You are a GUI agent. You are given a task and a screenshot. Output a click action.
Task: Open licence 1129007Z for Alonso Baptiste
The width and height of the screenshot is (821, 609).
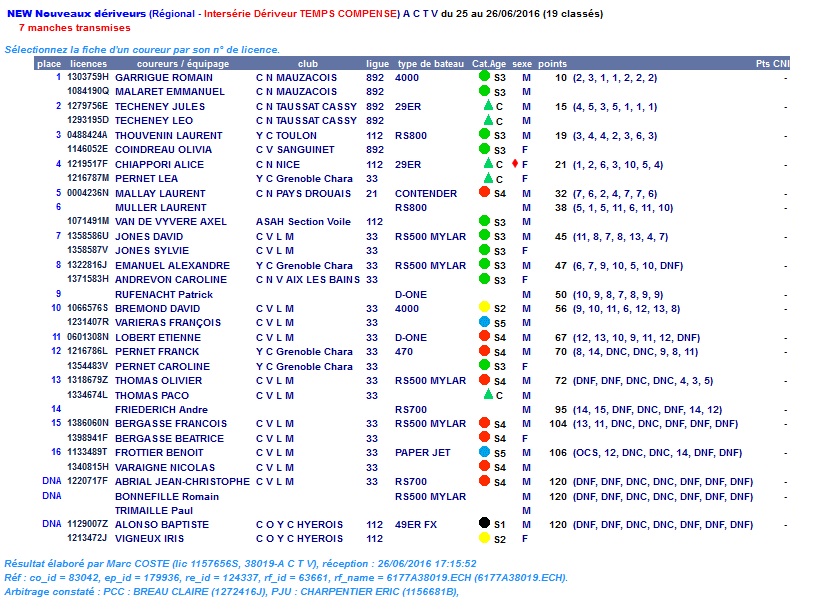pos(87,524)
